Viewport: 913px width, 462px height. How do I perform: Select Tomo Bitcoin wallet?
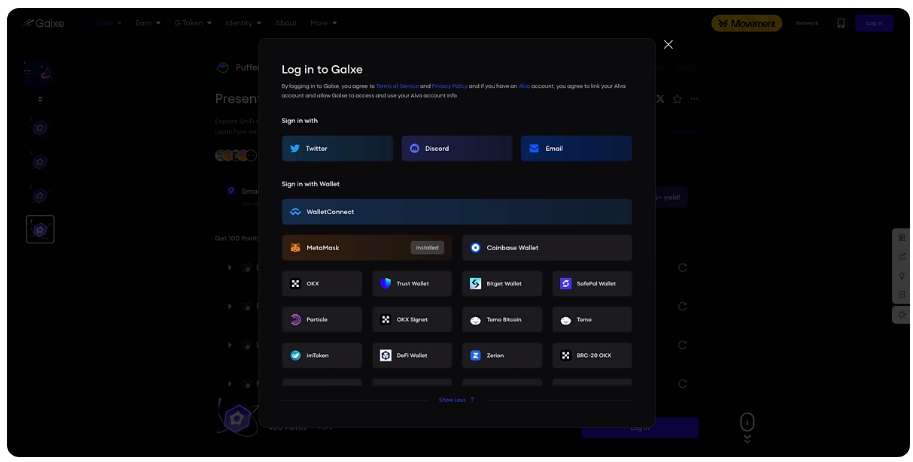(x=502, y=320)
